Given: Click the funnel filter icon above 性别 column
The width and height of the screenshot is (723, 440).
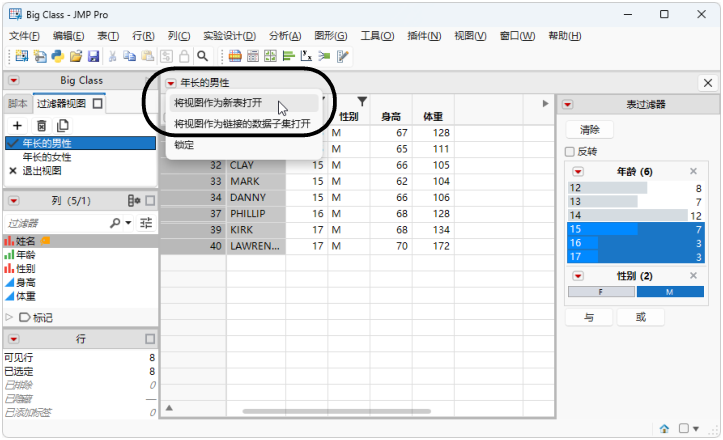Looking at the screenshot, I should 362,101.
